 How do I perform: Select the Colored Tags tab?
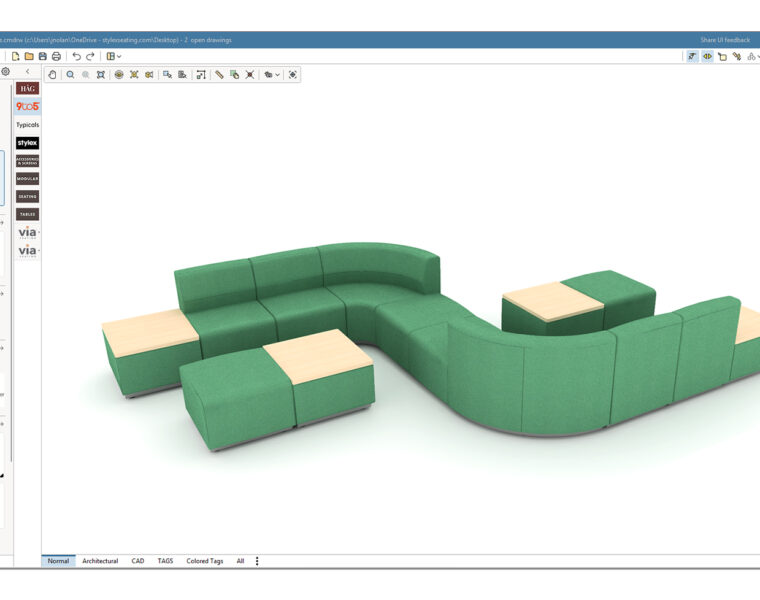[x=205, y=561]
